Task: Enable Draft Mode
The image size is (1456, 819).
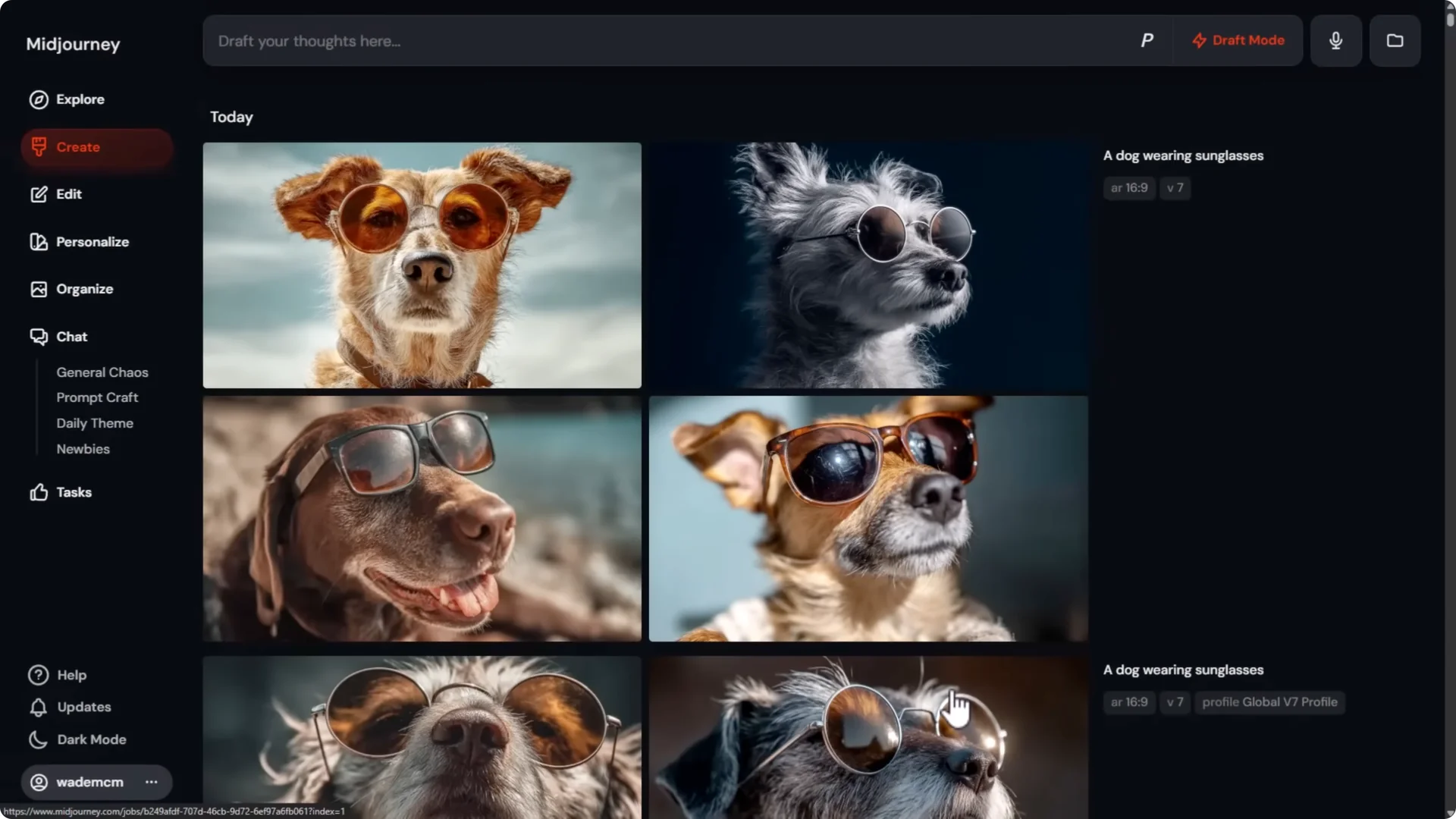Action: (1238, 40)
